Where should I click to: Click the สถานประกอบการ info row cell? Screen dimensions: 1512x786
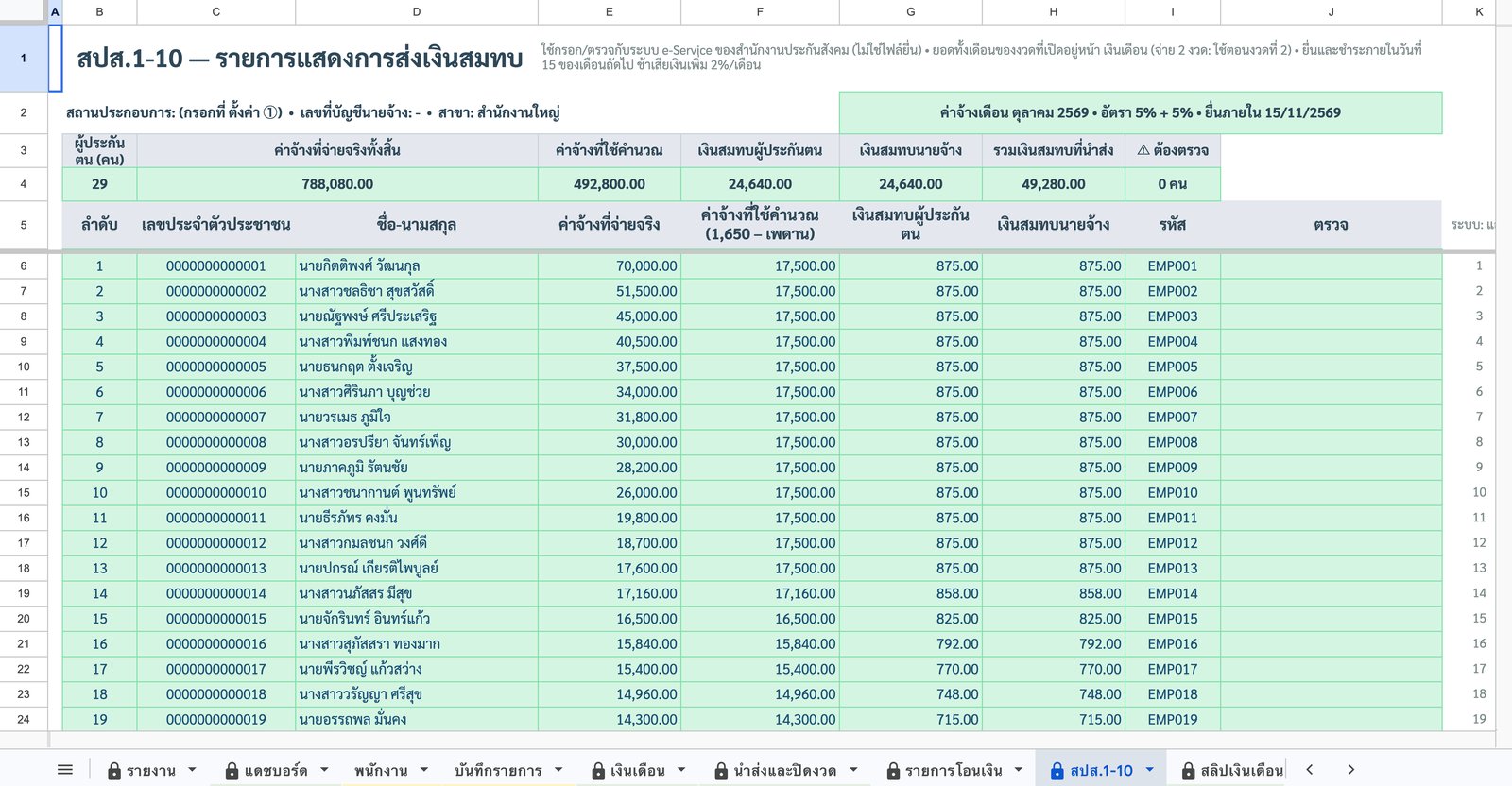[451, 112]
